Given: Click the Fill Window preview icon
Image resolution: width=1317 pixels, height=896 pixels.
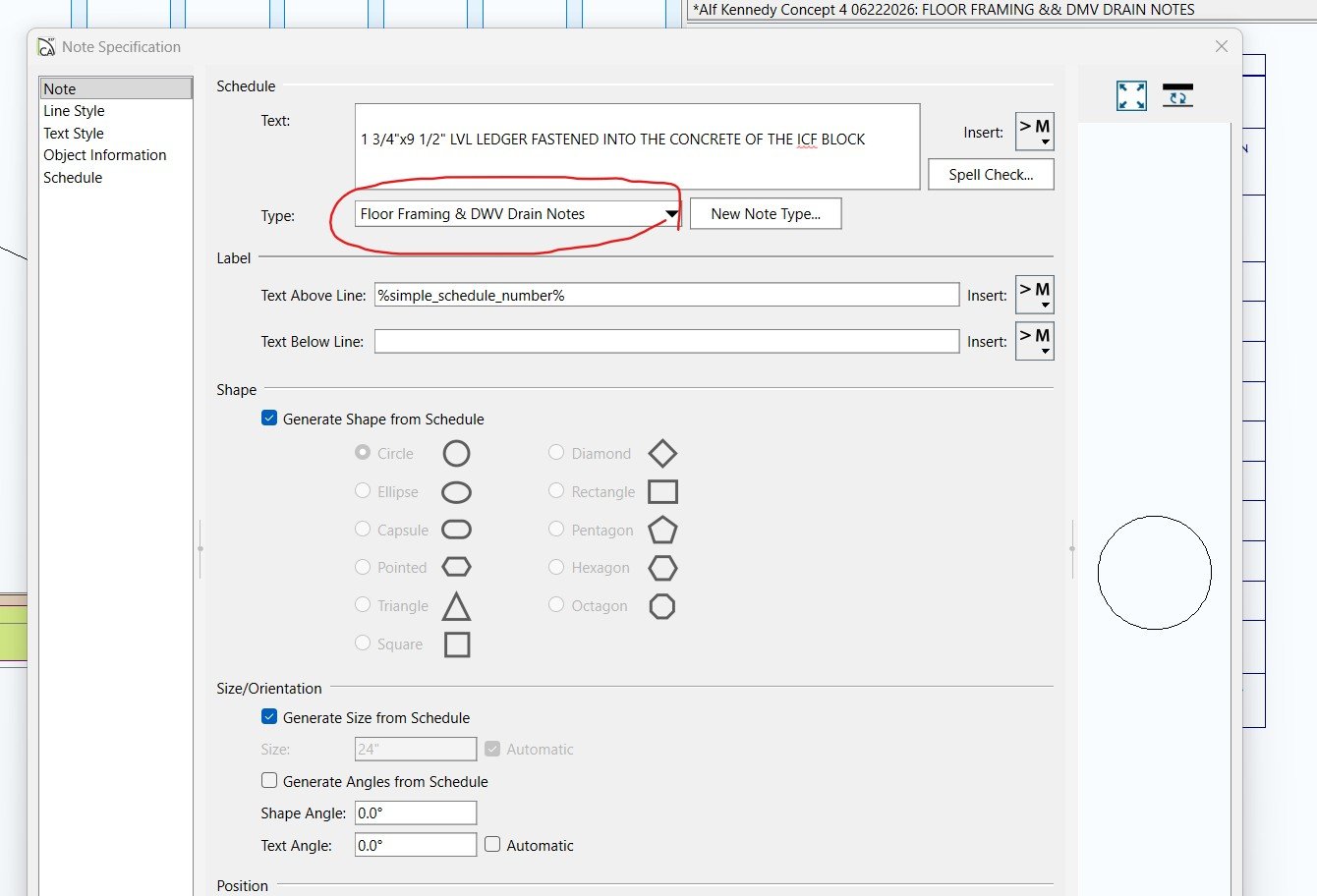Looking at the screenshot, I should 1131,95.
